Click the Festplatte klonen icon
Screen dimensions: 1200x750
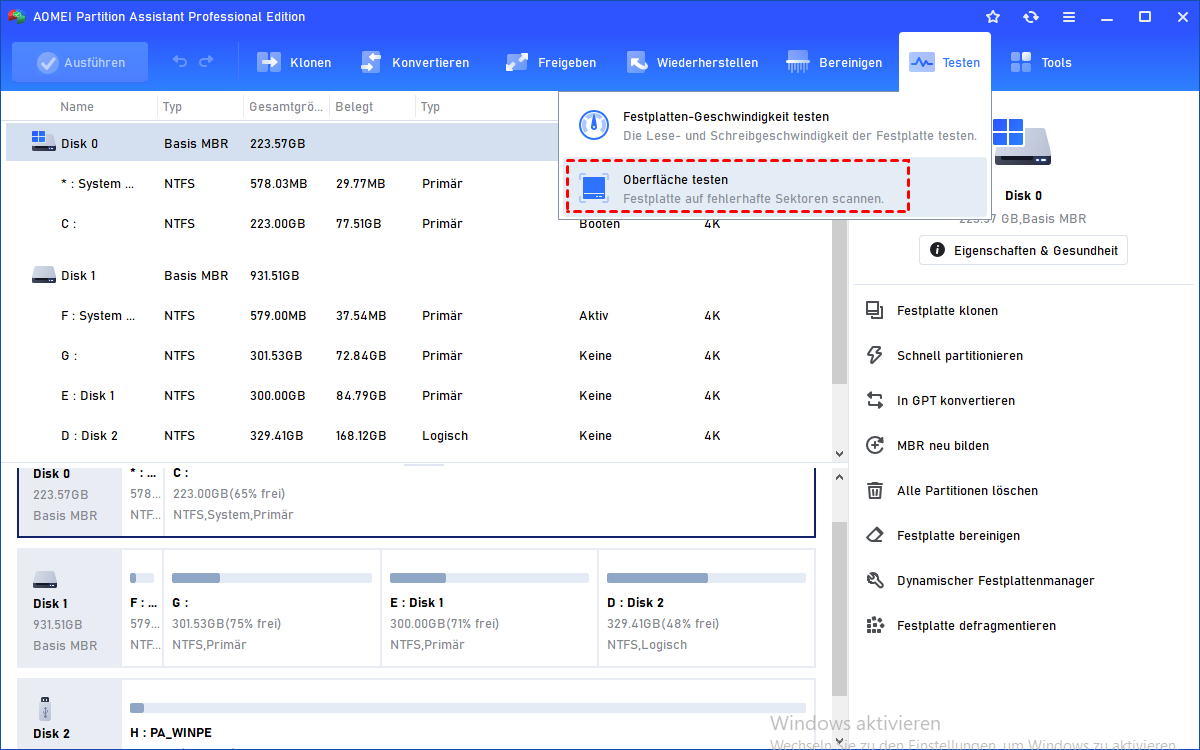(875, 311)
